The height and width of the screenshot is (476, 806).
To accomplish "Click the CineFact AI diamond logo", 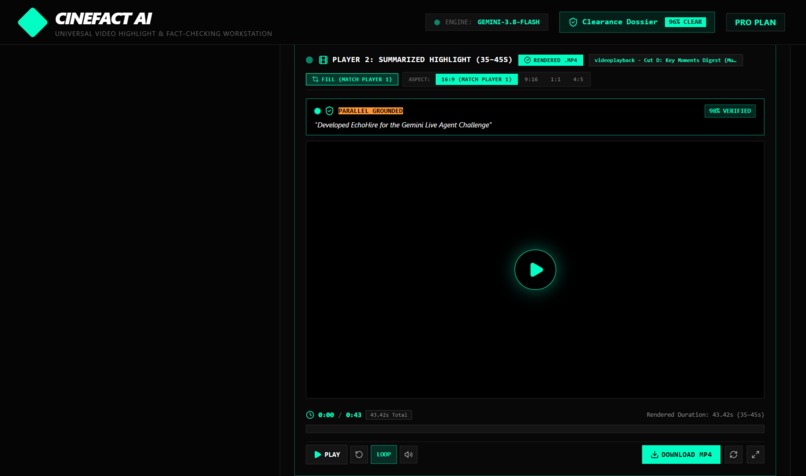I will coord(32,22).
